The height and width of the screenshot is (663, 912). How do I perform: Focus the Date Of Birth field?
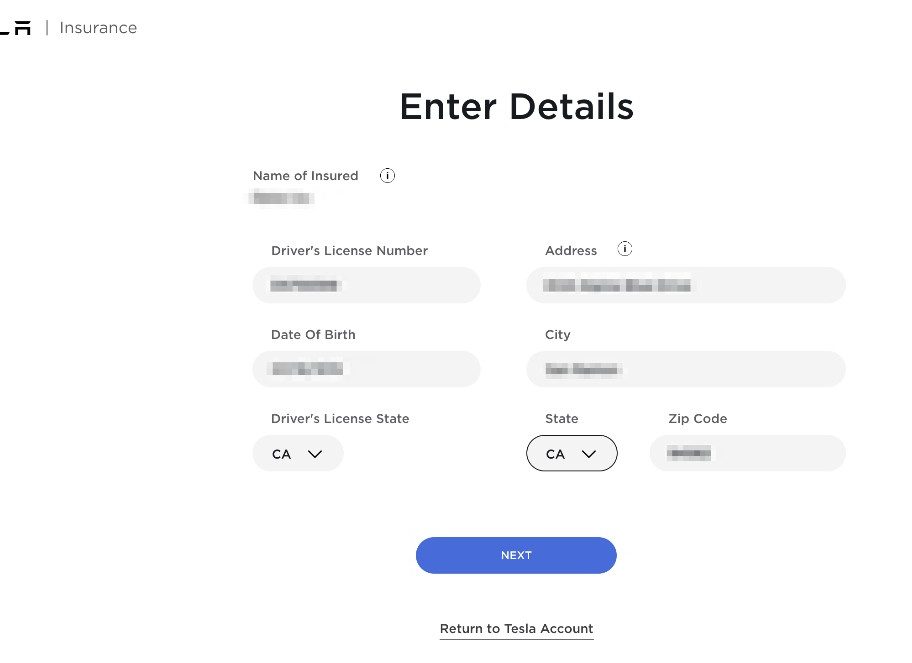tap(366, 369)
